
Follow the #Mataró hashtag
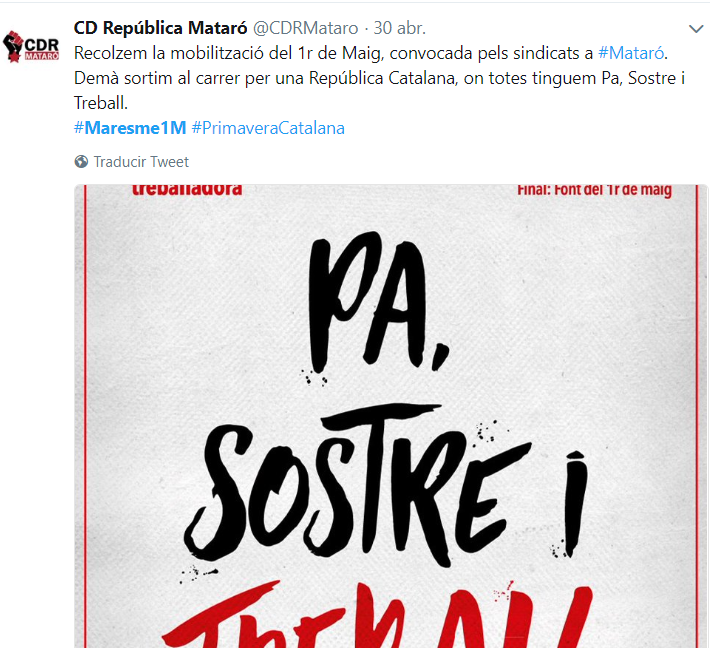tap(631, 53)
